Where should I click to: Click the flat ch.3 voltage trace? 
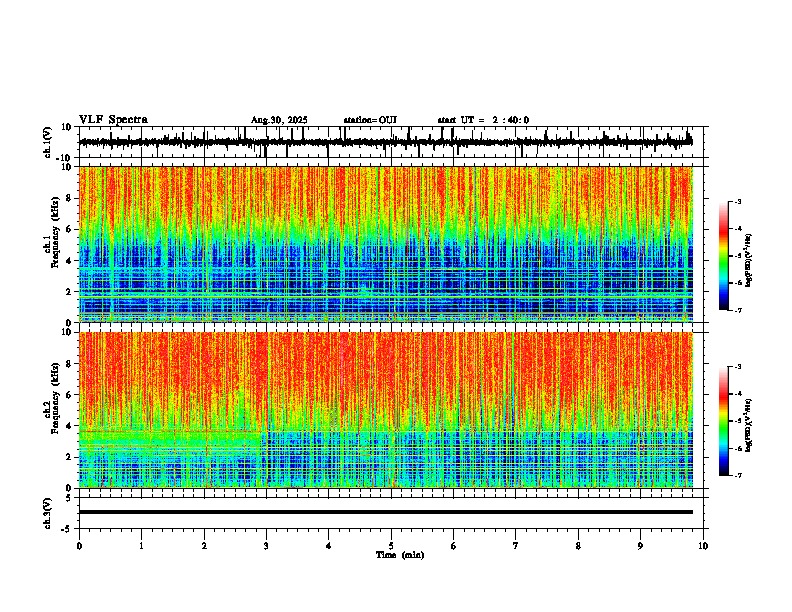pos(386,512)
